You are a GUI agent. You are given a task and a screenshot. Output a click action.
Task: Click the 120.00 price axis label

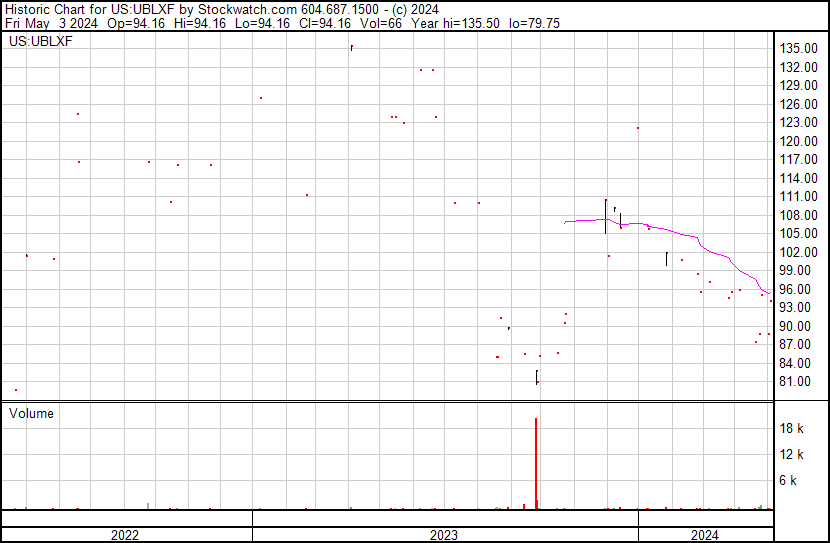pos(798,141)
